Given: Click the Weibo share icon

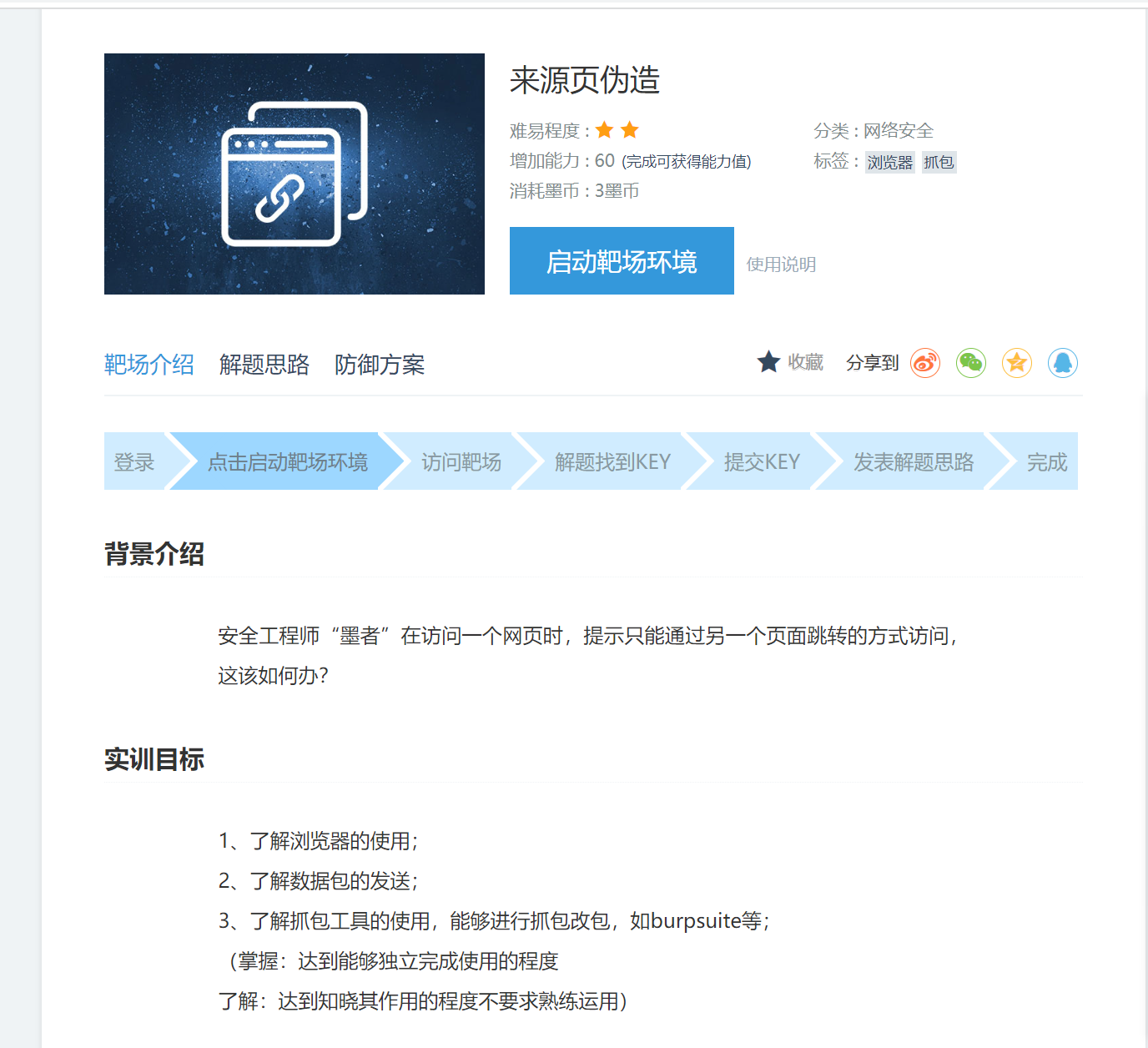Looking at the screenshot, I should pos(925,363).
